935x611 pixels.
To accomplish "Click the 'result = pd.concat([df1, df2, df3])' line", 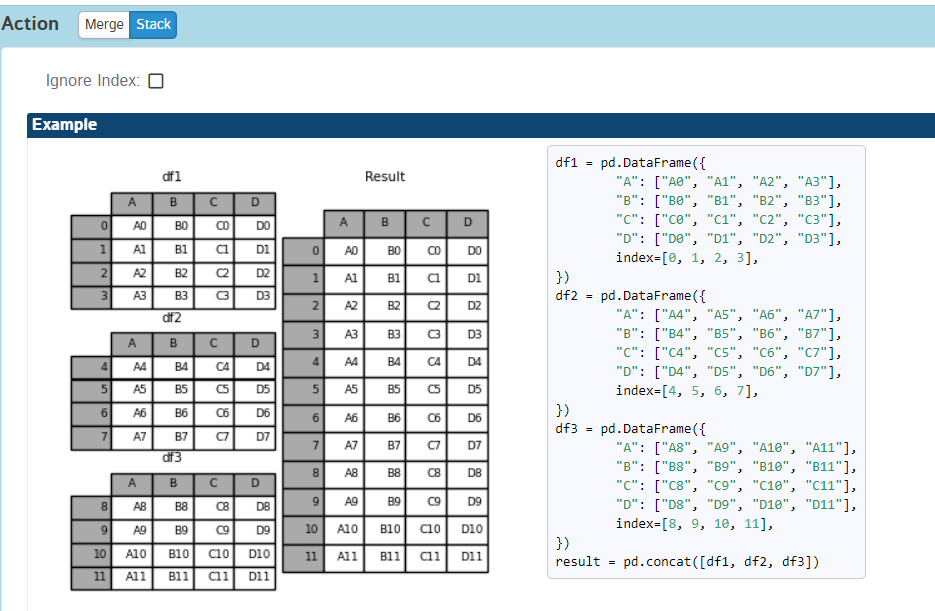I will (687, 562).
